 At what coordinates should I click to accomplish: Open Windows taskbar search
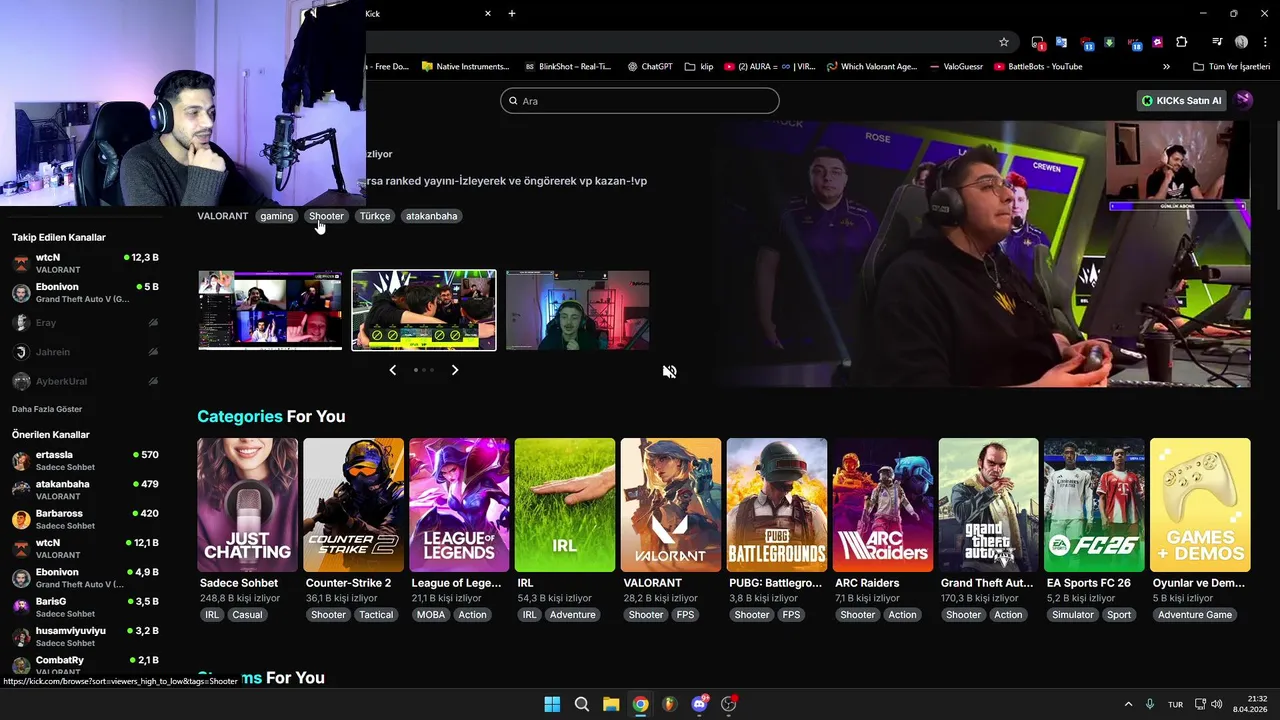click(582, 704)
